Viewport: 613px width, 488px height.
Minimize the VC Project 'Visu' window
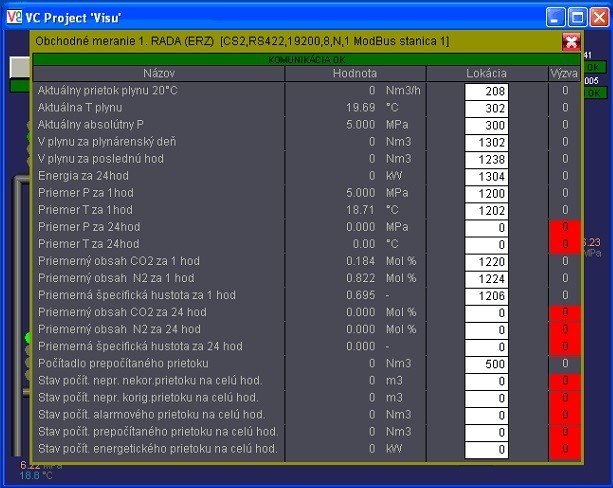(x=556, y=17)
